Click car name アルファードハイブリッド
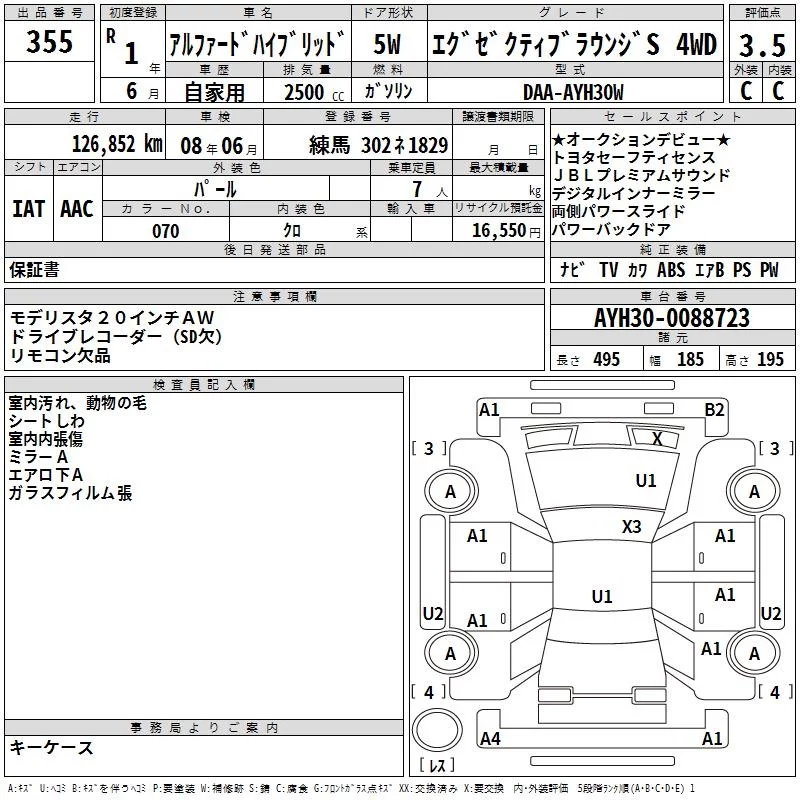800x800 pixels. coord(257,44)
